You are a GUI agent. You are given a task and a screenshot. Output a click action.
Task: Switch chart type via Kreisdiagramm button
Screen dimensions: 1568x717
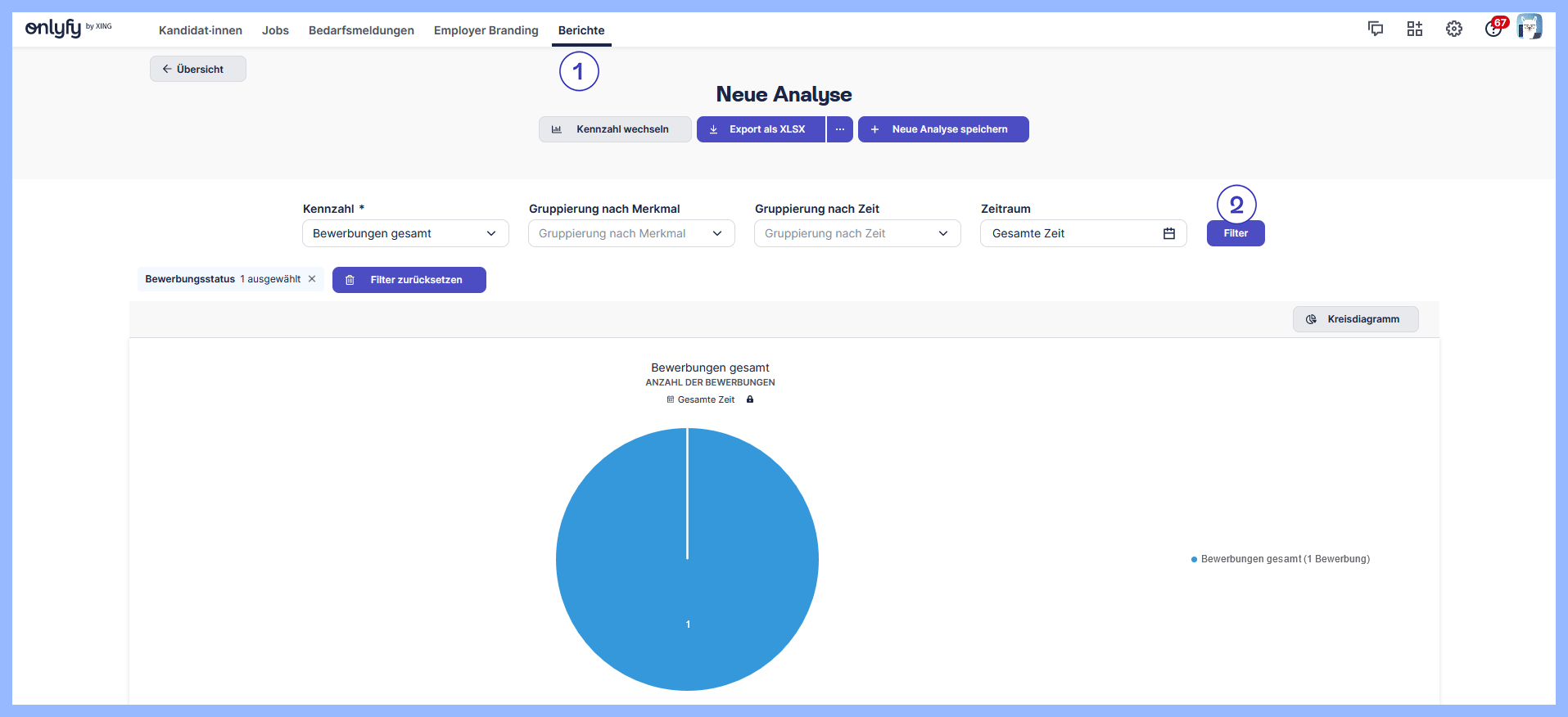tap(1355, 319)
